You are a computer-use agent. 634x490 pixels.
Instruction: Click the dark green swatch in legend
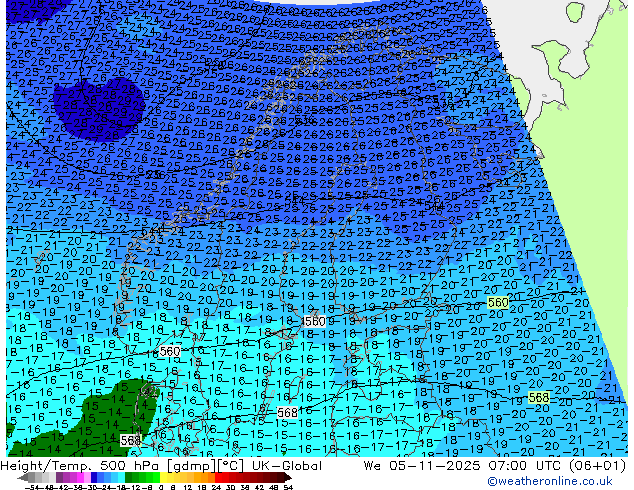[129, 477]
